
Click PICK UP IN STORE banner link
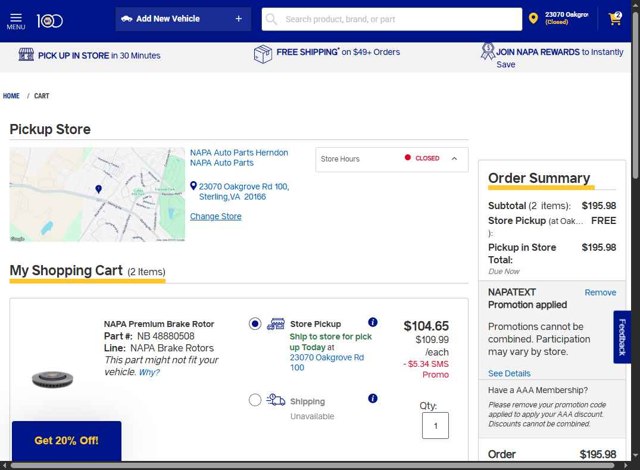[x=99, y=55]
